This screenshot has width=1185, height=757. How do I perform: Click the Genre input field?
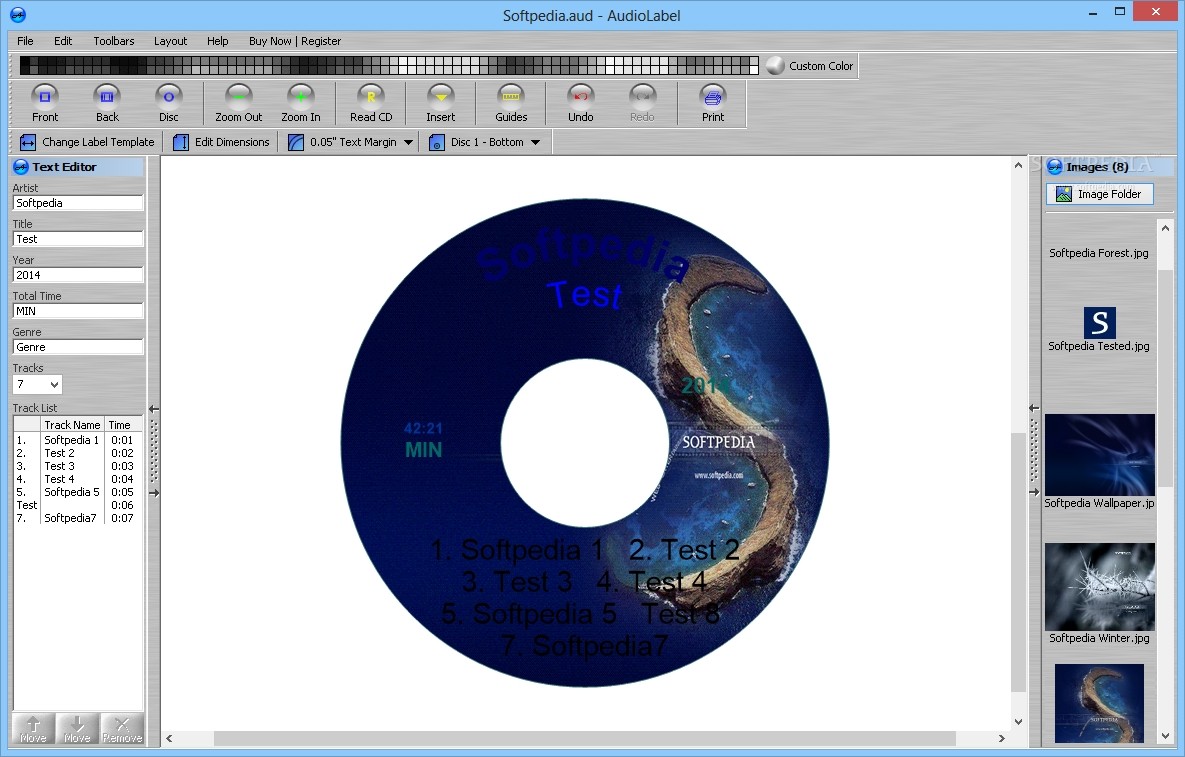coord(78,348)
